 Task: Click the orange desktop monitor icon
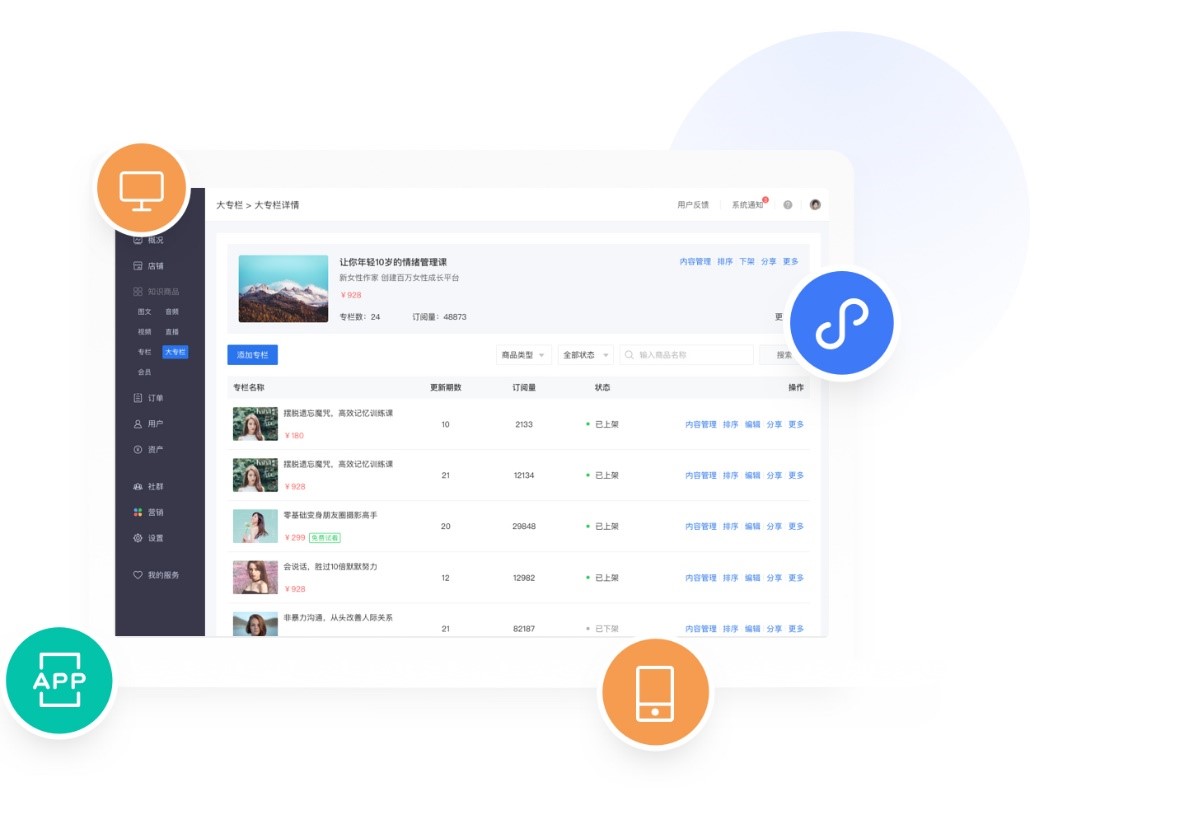point(141,189)
